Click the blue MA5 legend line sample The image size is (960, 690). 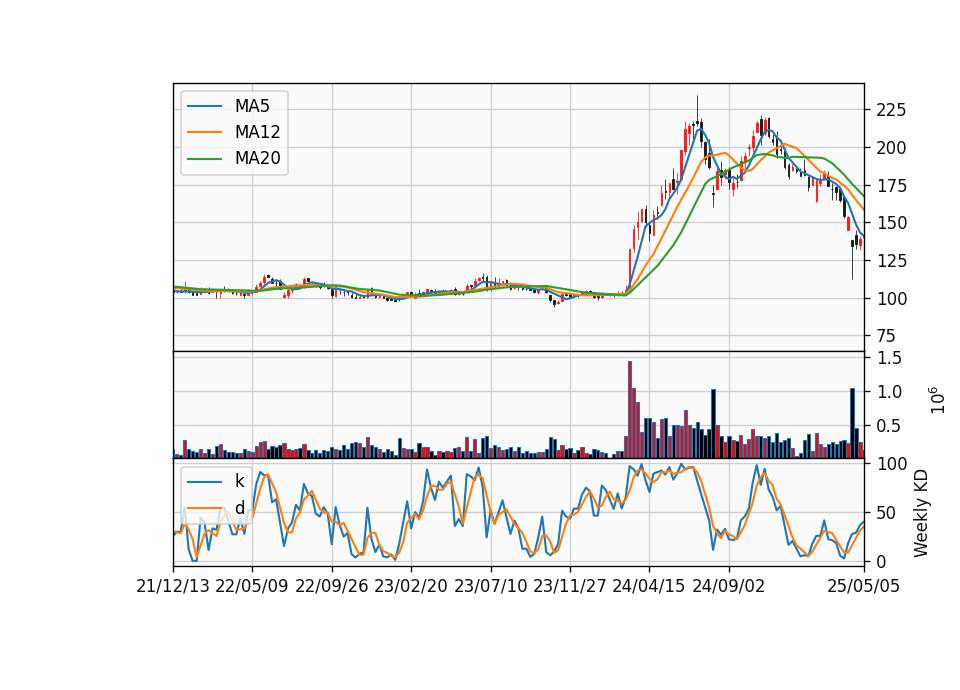click(x=204, y=106)
